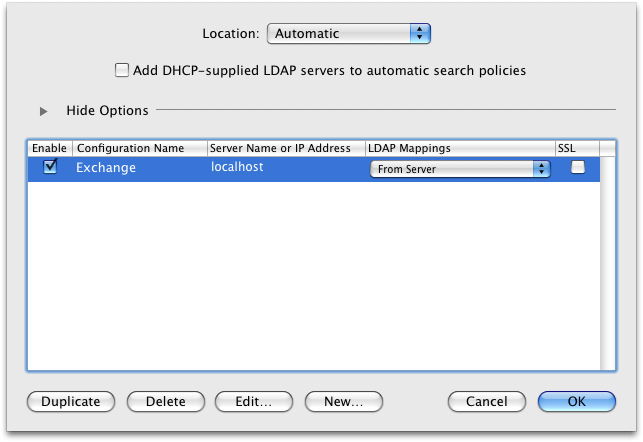This screenshot has width=643, height=442.
Task: Click the Enable column header
Action: coord(49,148)
